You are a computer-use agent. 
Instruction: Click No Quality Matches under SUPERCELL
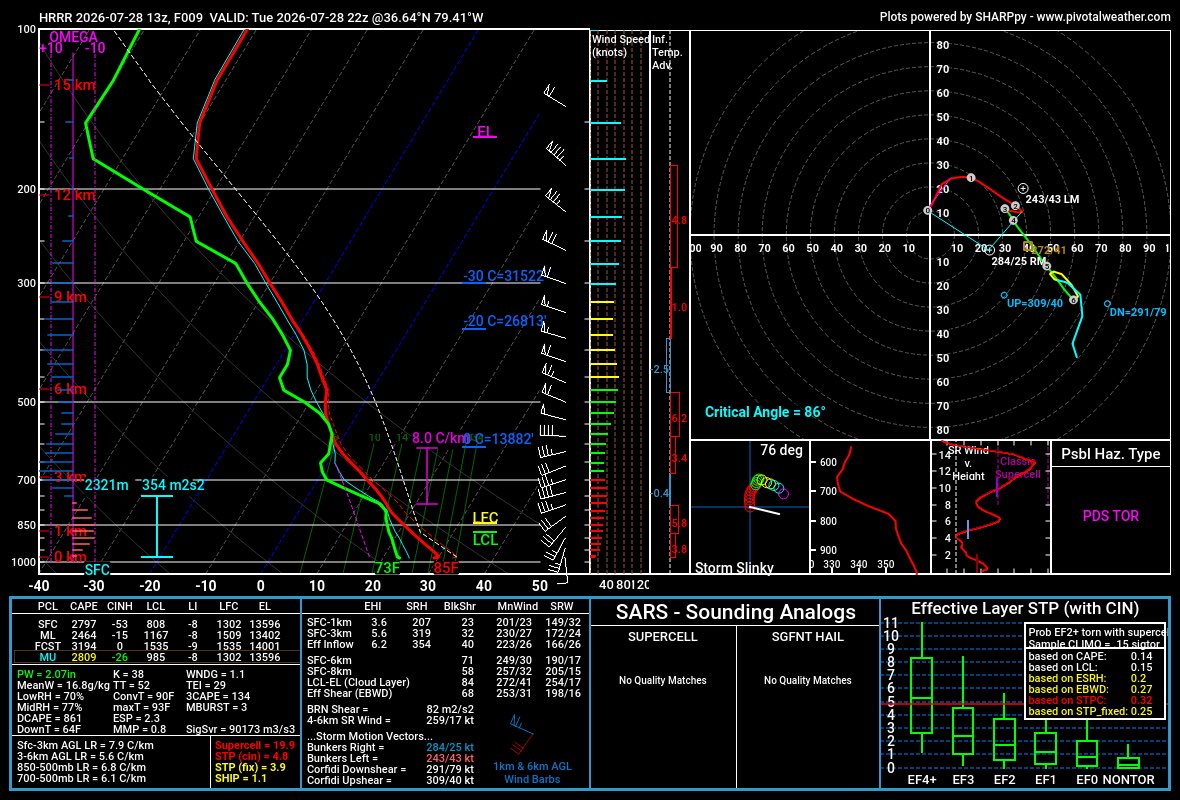coord(662,680)
